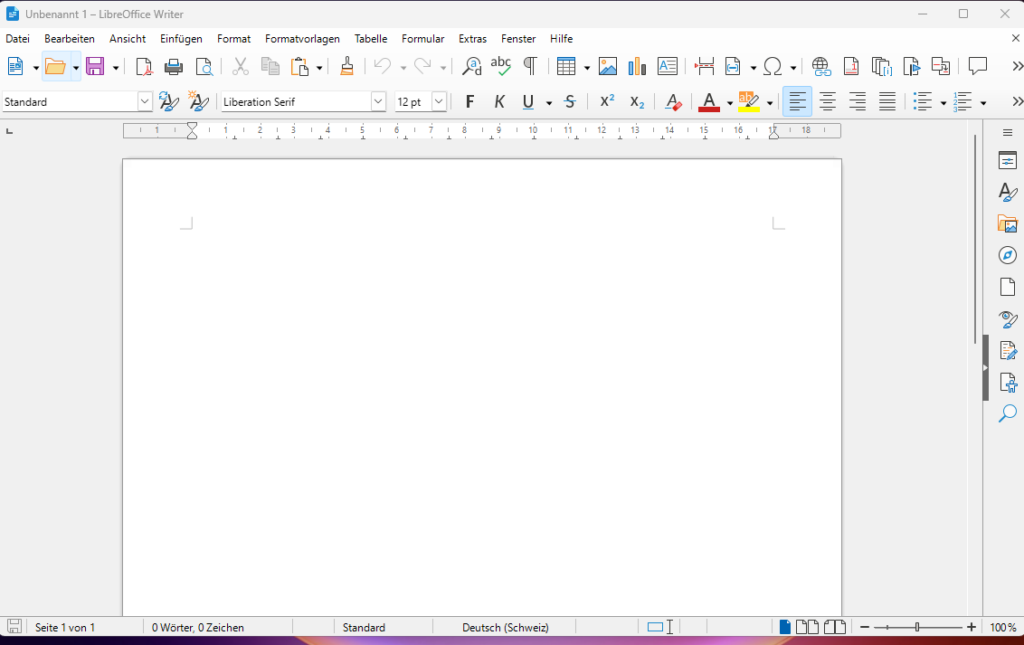Viewport: 1024px width, 645px height.
Task: Open the Bearbeiten menu
Action: [69, 39]
